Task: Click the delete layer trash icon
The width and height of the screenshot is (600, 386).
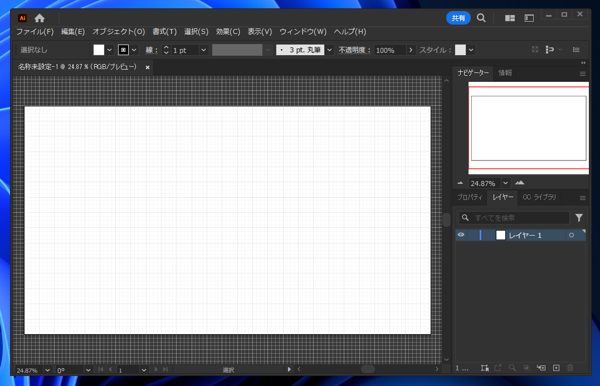Action: point(570,368)
